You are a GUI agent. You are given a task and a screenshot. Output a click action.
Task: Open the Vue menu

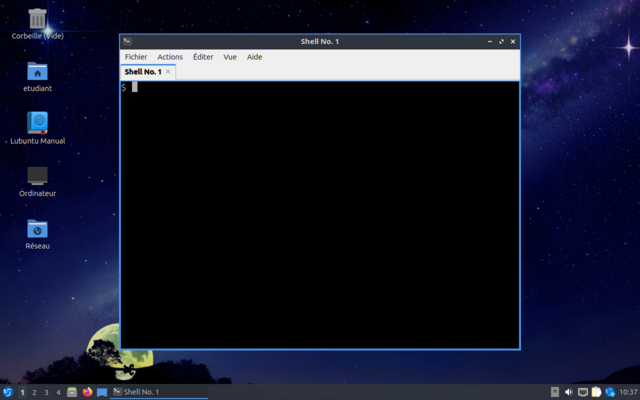click(x=230, y=57)
